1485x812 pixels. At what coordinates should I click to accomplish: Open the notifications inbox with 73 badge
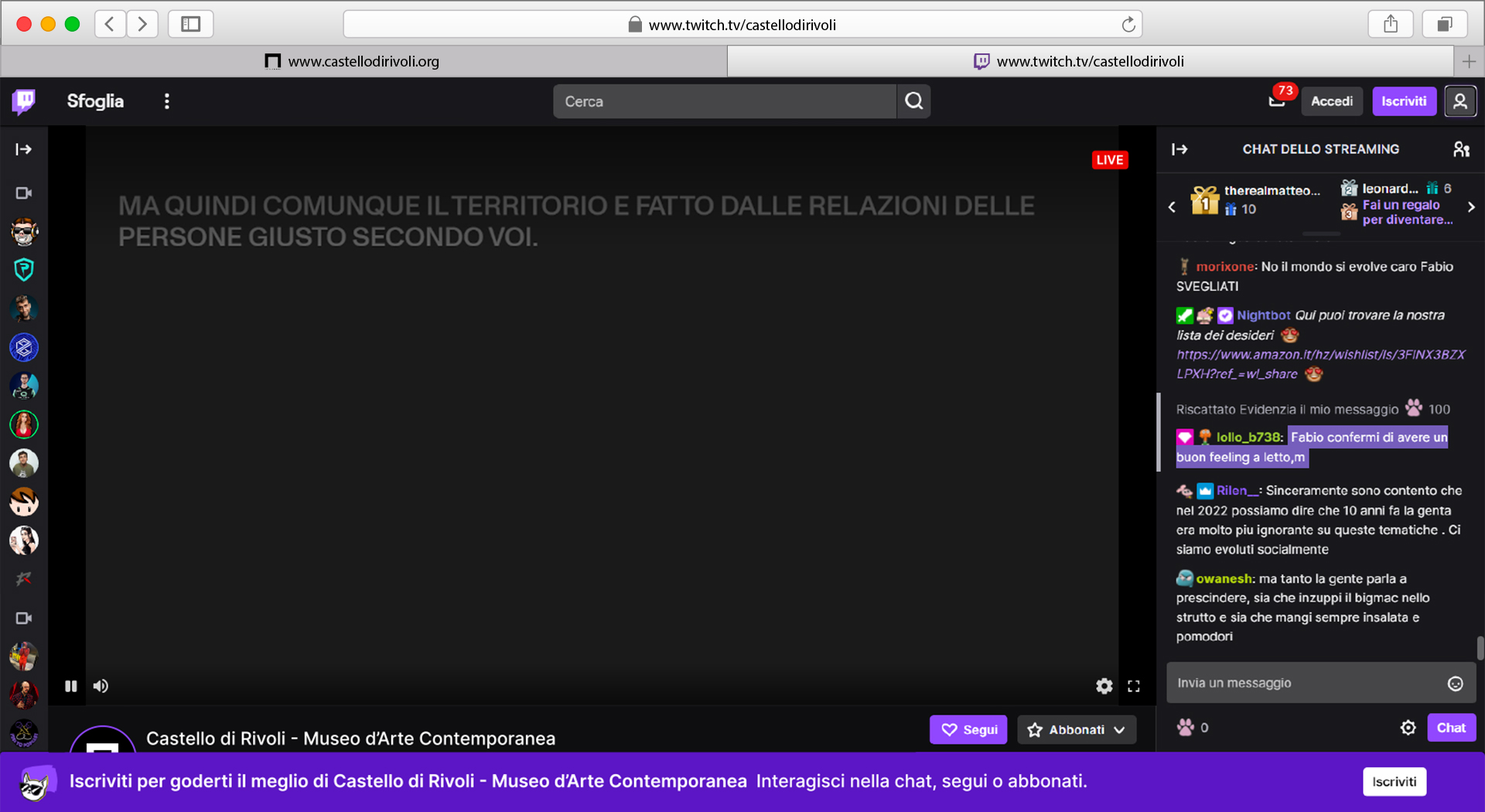(x=1277, y=101)
